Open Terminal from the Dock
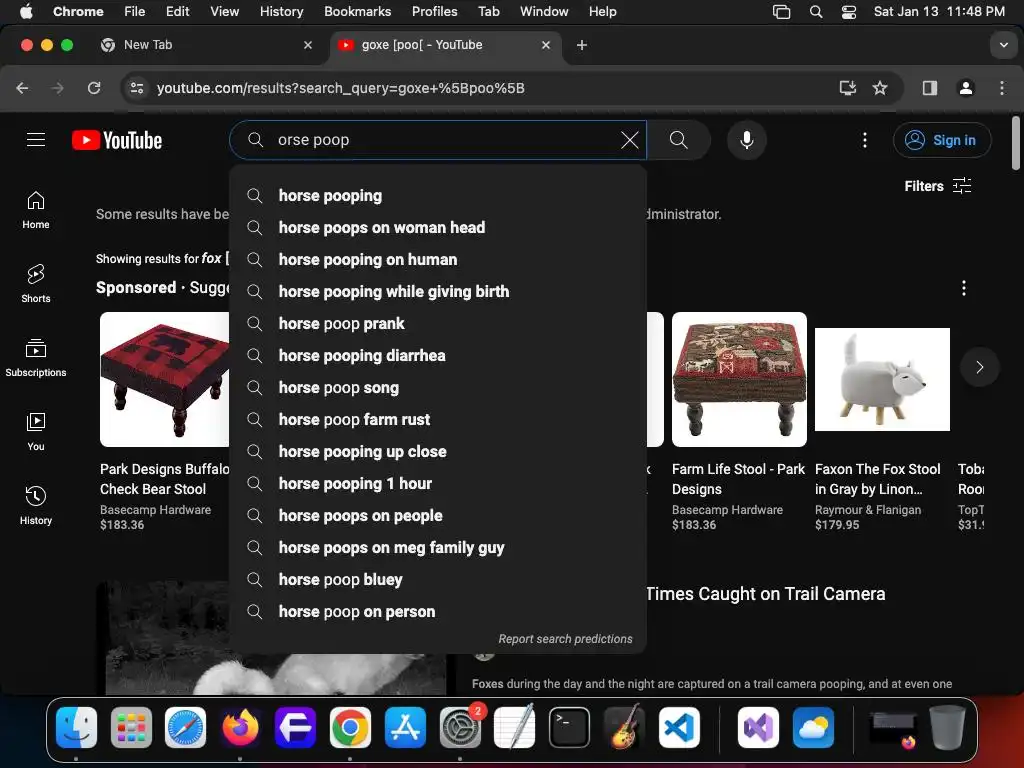The image size is (1024, 768). pyautogui.click(x=569, y=727)
